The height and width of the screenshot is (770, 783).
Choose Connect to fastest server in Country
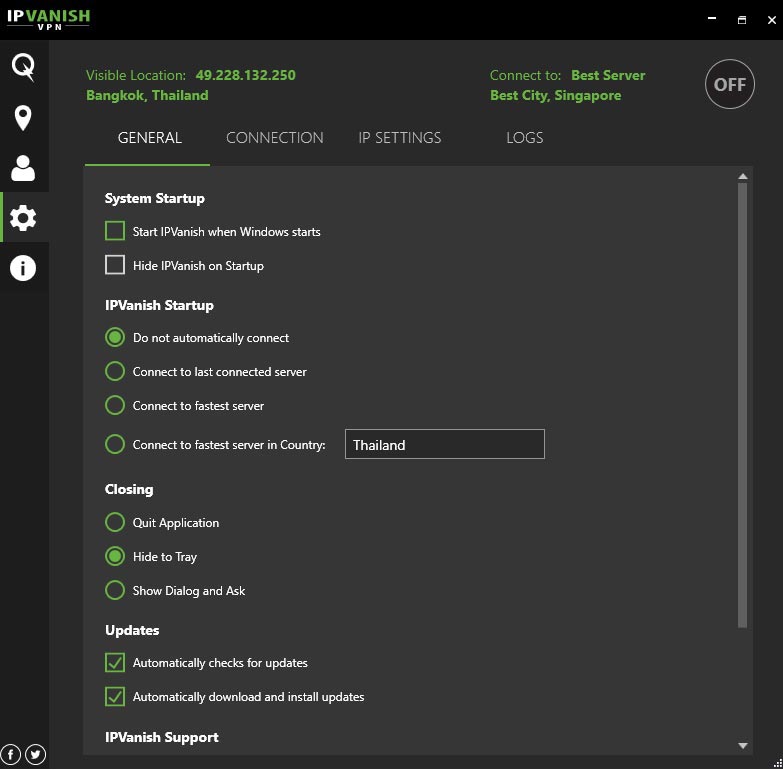coord(115,444)
